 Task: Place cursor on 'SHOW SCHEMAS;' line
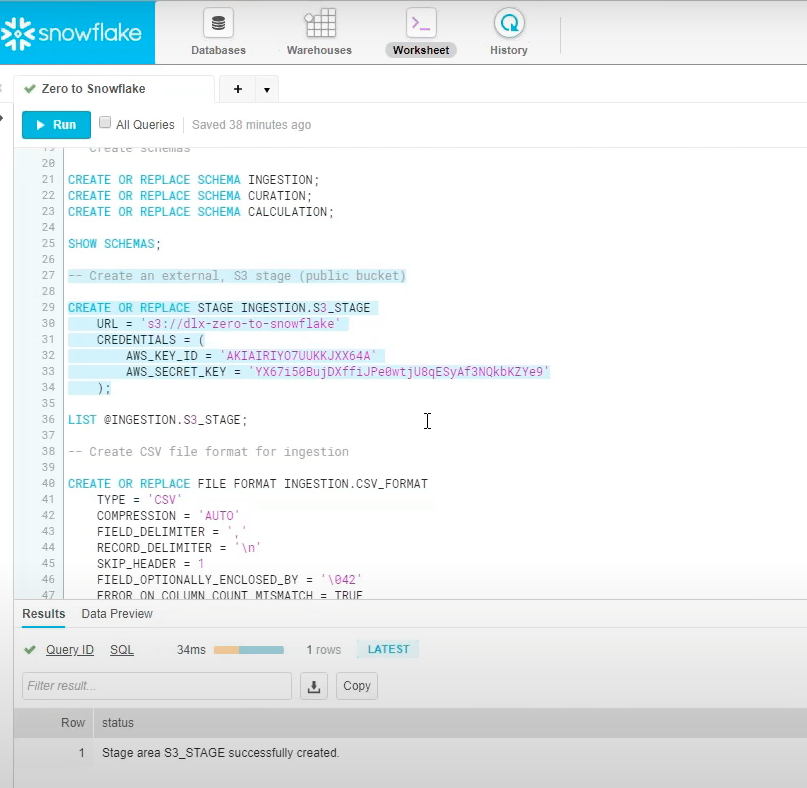[114, 243]
